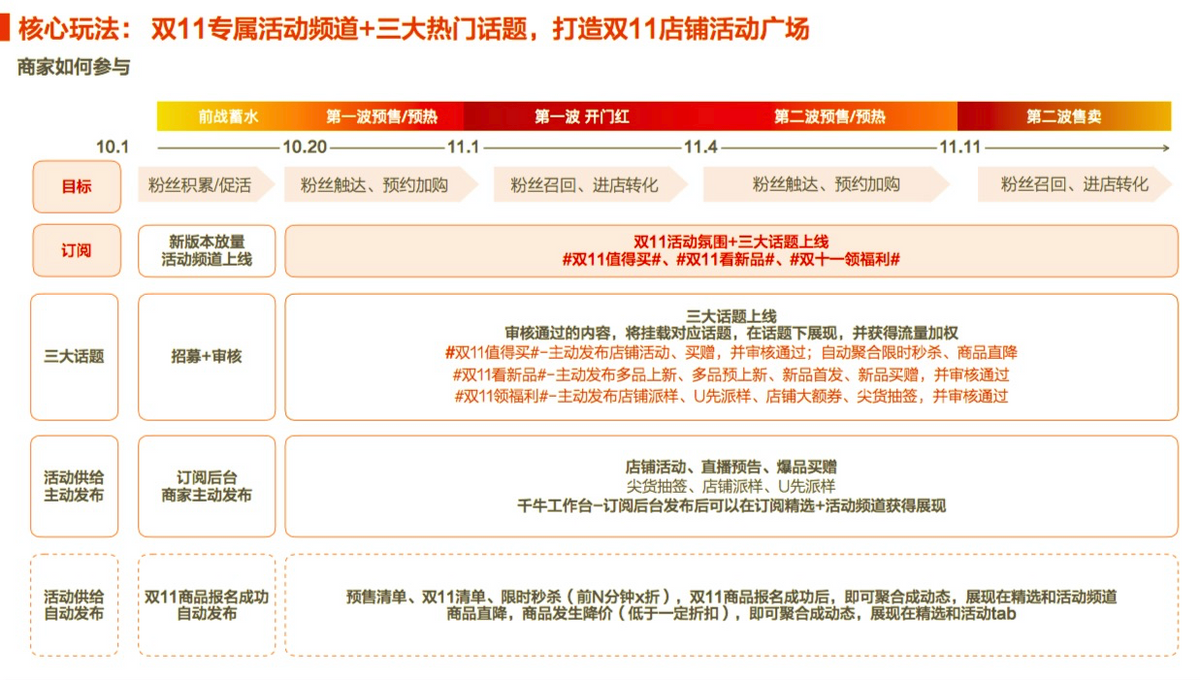This screenshot has width=1200, height=680.
Task: Click the 第二波售卖 phase bar
Action: [1064, 116]
